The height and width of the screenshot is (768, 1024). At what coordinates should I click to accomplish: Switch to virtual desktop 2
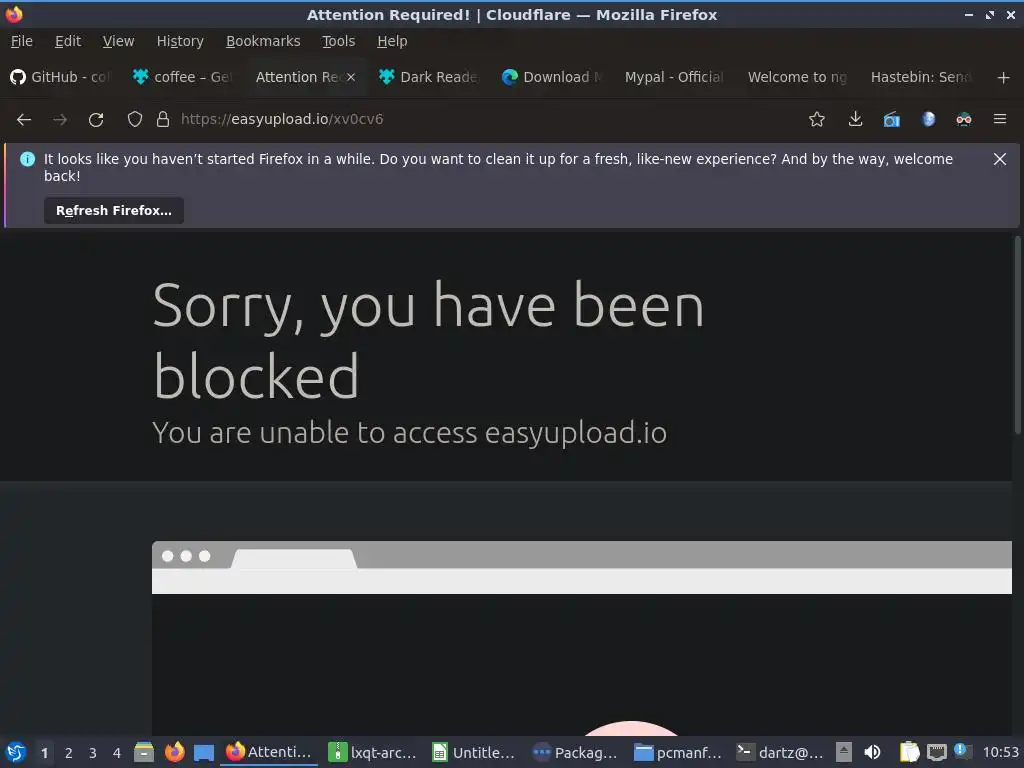[69, 753]
